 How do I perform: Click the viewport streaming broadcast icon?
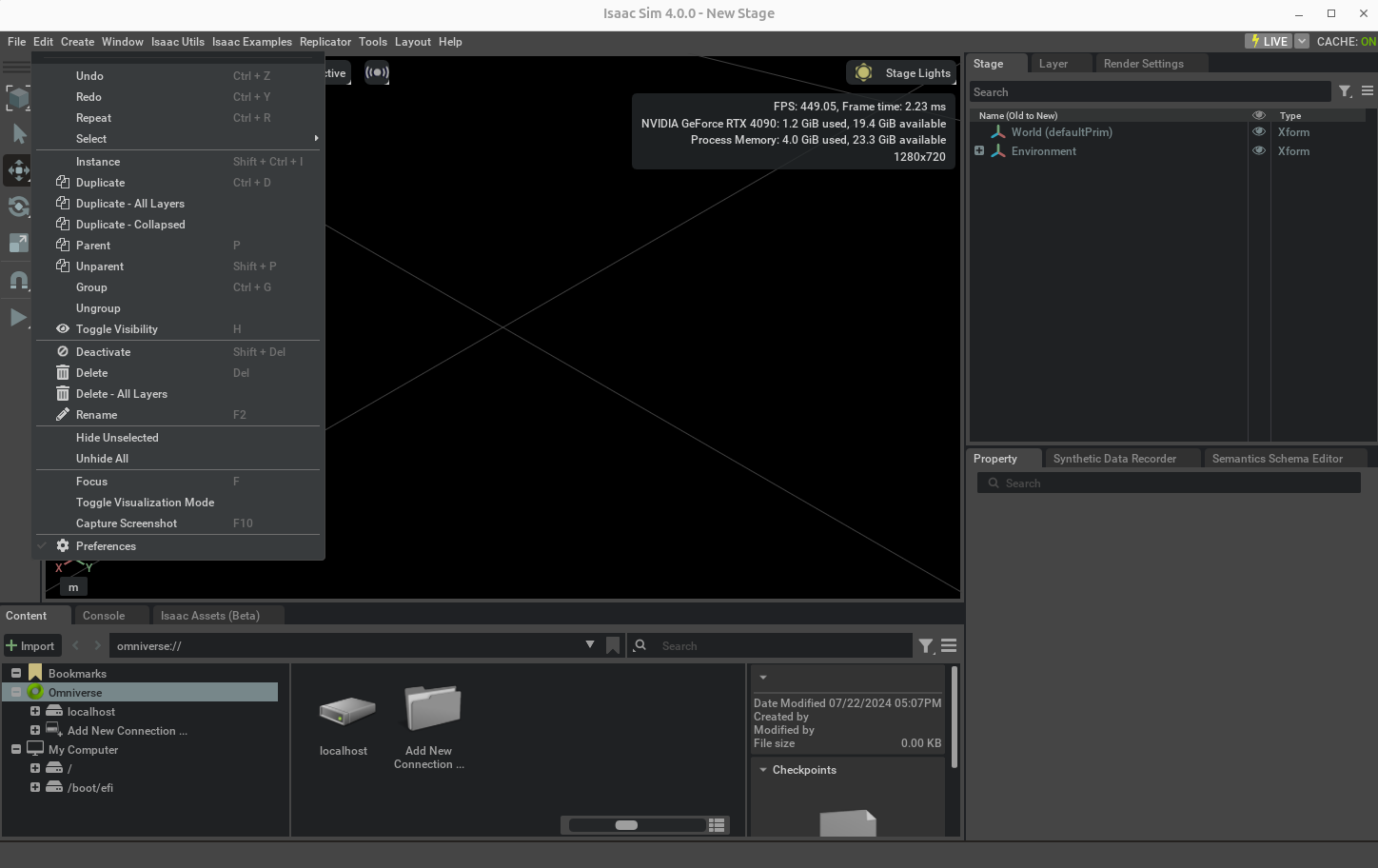[x=377, y=72]
